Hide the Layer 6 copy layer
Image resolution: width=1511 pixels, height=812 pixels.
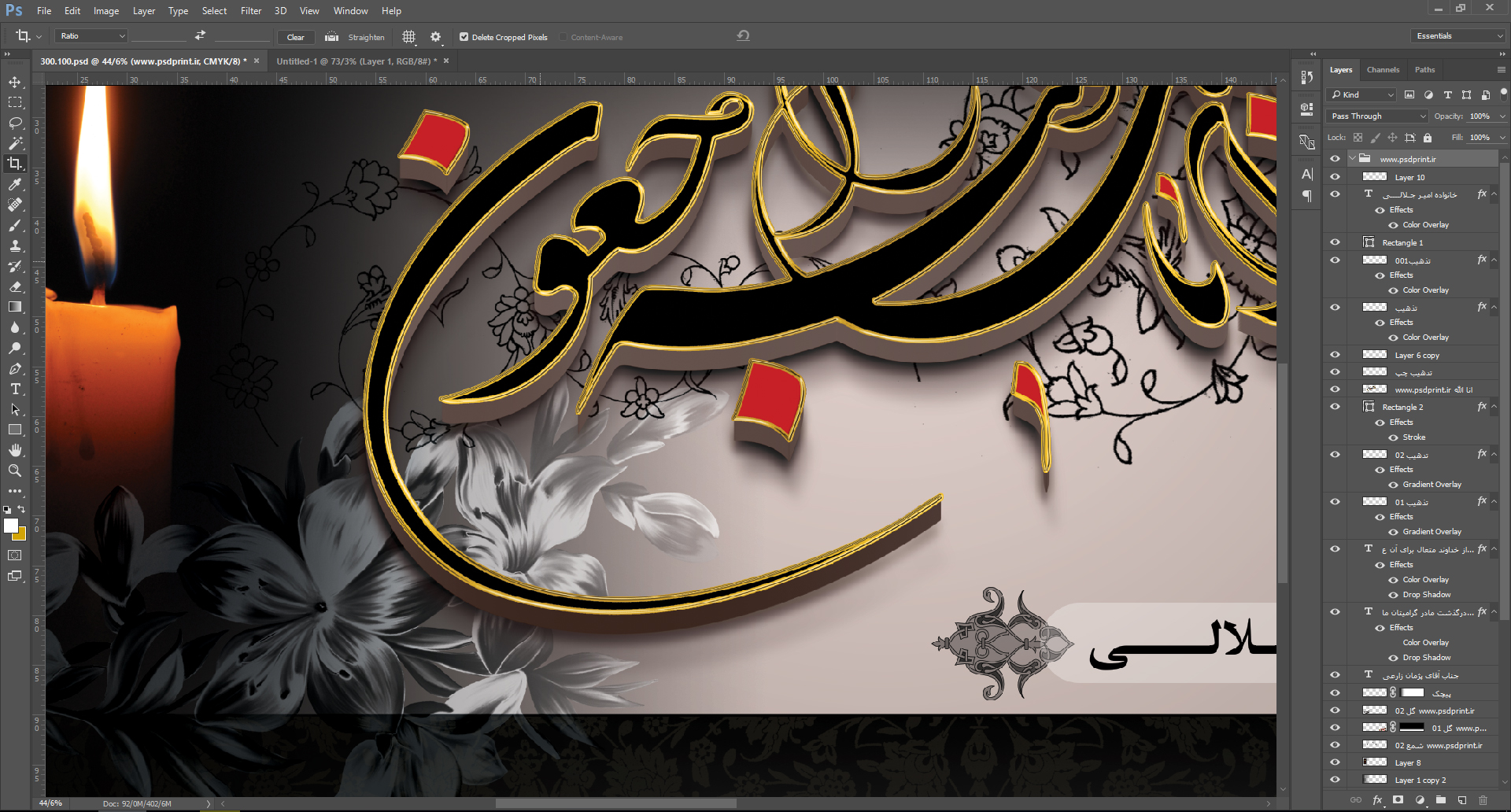tap(1335, 355)
